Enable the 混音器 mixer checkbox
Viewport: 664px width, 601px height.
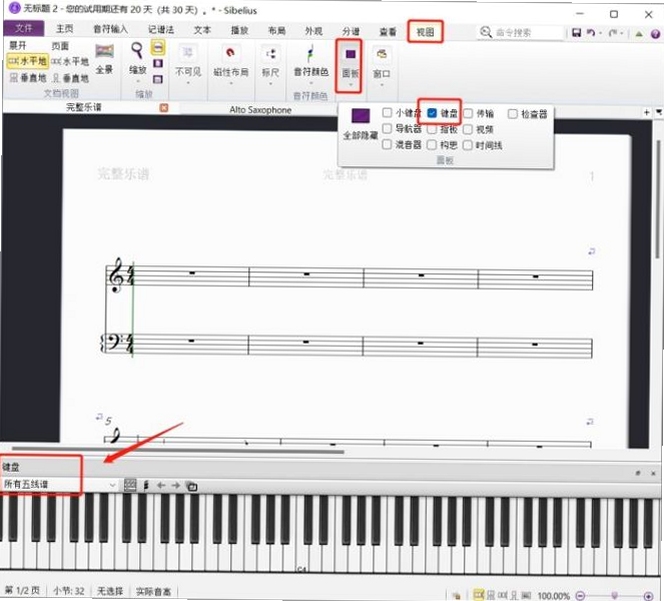click(x=387, y=144)
